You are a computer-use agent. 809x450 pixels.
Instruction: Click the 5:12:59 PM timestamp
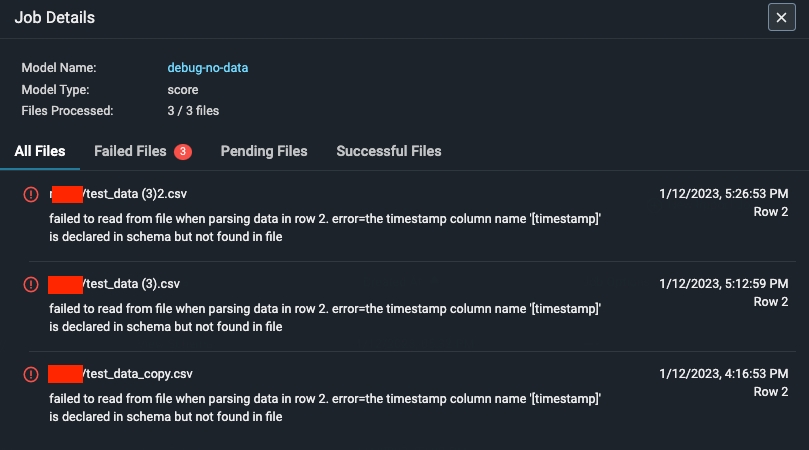point(724,283)
